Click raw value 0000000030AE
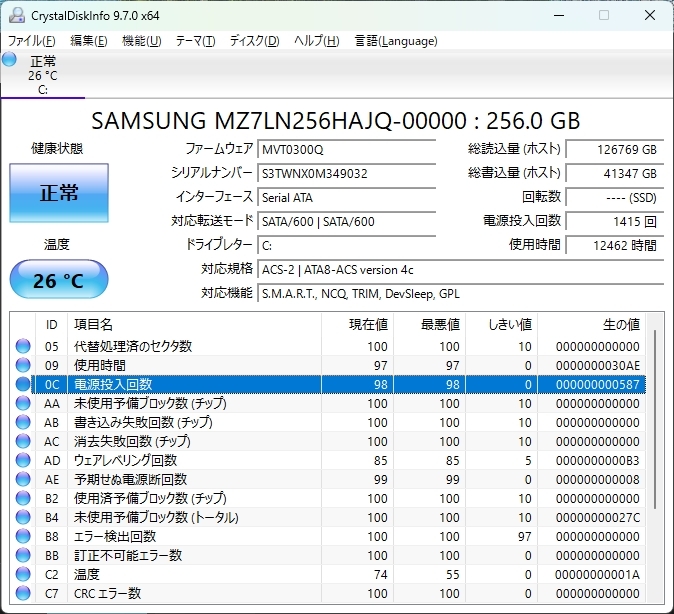 [x=597, y=365]
